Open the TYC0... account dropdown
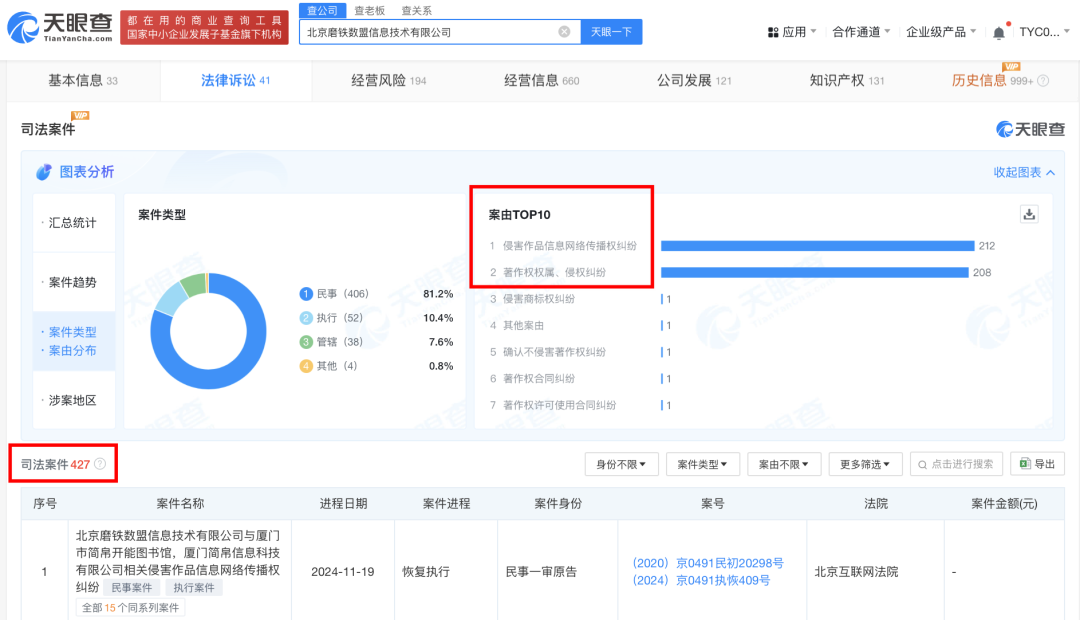Viewport: 1080px width, 620px height. pyautogui.click(x=1044, y=32)
